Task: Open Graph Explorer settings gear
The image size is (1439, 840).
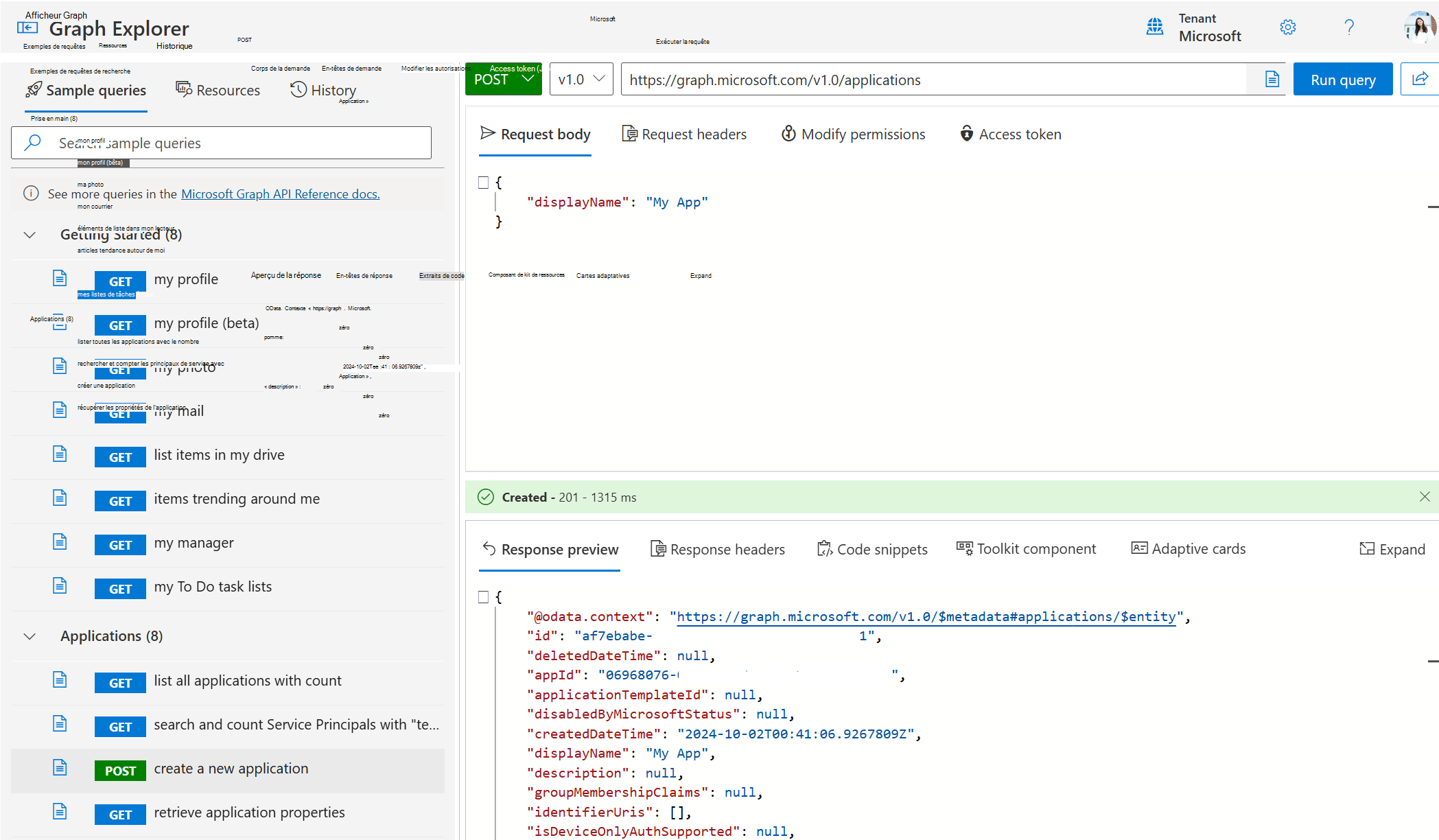Action: pos(1288,27)
